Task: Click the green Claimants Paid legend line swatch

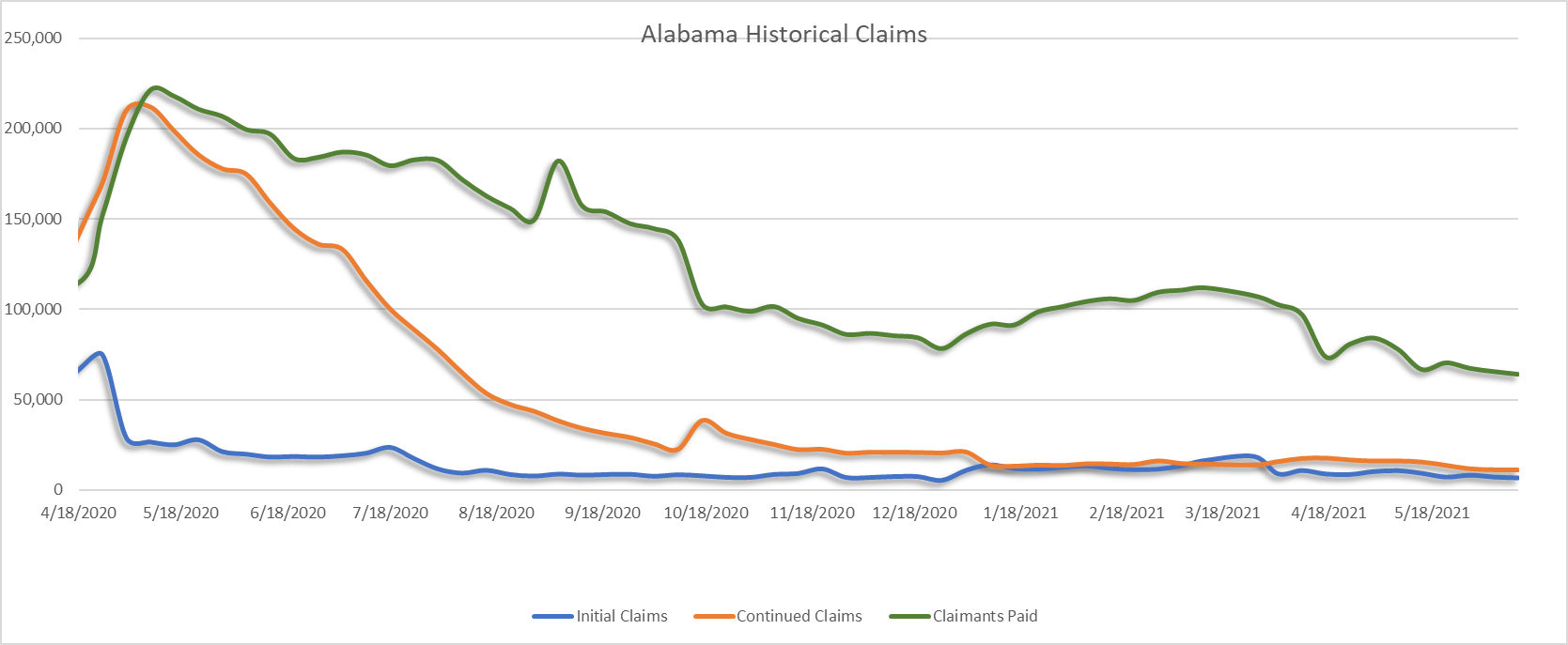Action: pos(909,617)
